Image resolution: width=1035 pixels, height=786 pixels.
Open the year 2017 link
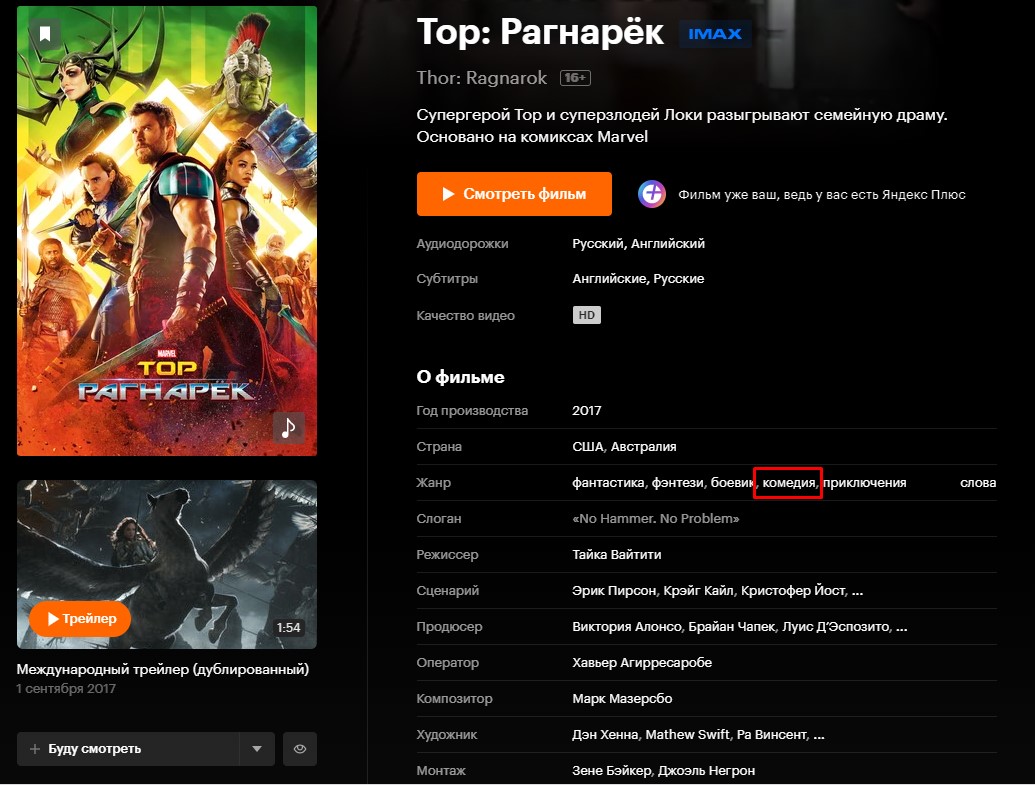pyautogui.click(x=586, y=410)
